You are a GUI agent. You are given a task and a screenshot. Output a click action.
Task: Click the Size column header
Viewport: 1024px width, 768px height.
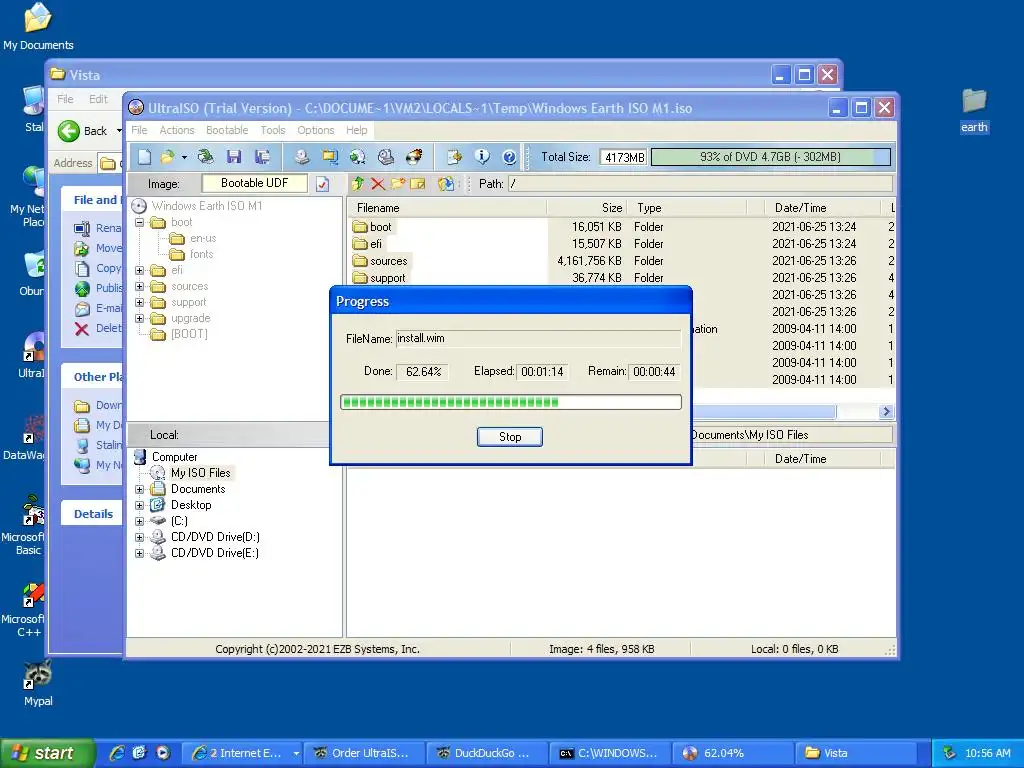tap(587, 208)
